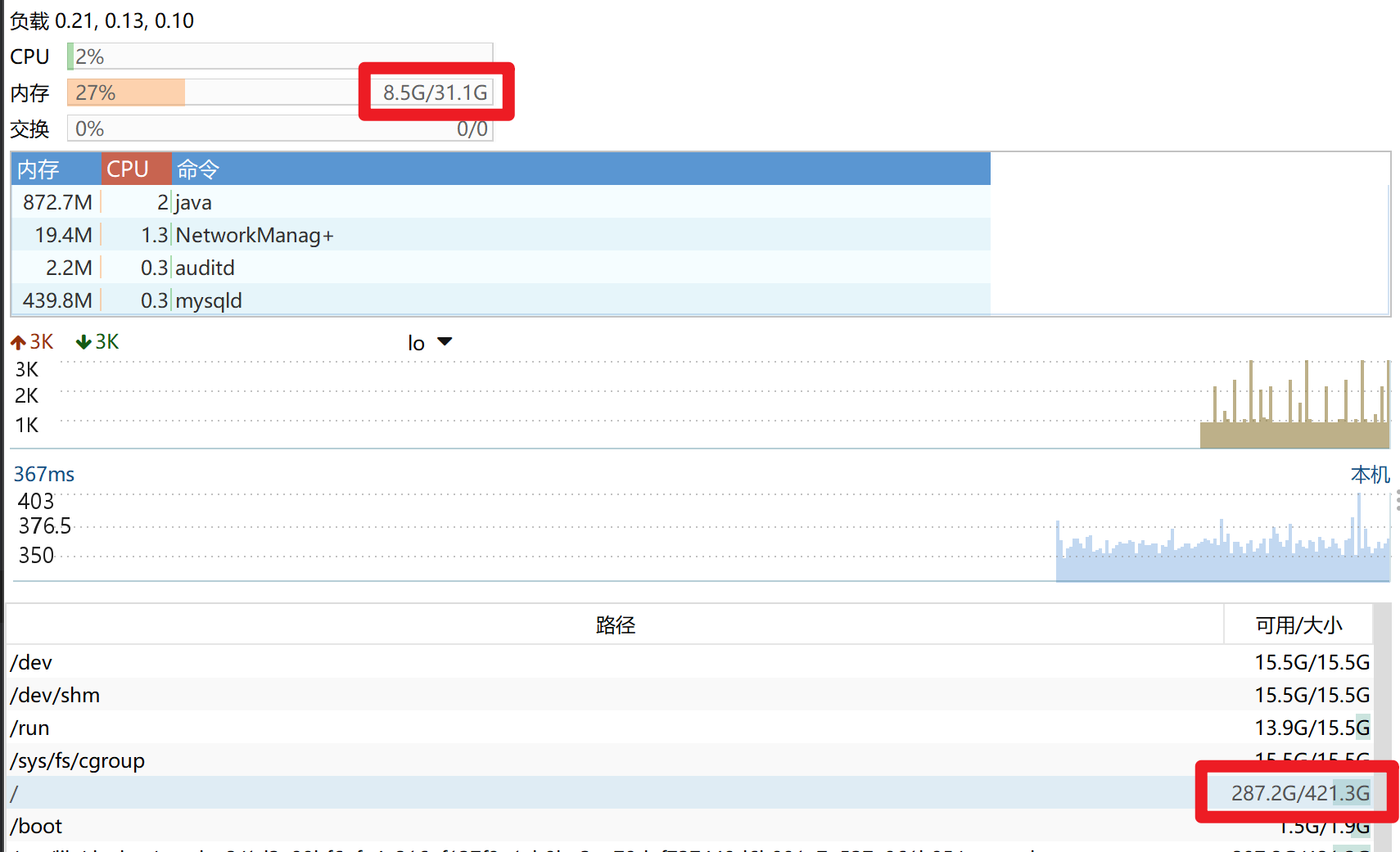1400x852 pixels.
Task: Click the 可用/大小 column header
Action: (1298, 625)
